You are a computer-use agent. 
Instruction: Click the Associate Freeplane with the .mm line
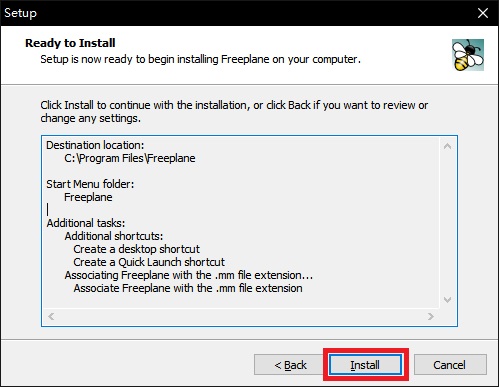click(x=188, y=288)
